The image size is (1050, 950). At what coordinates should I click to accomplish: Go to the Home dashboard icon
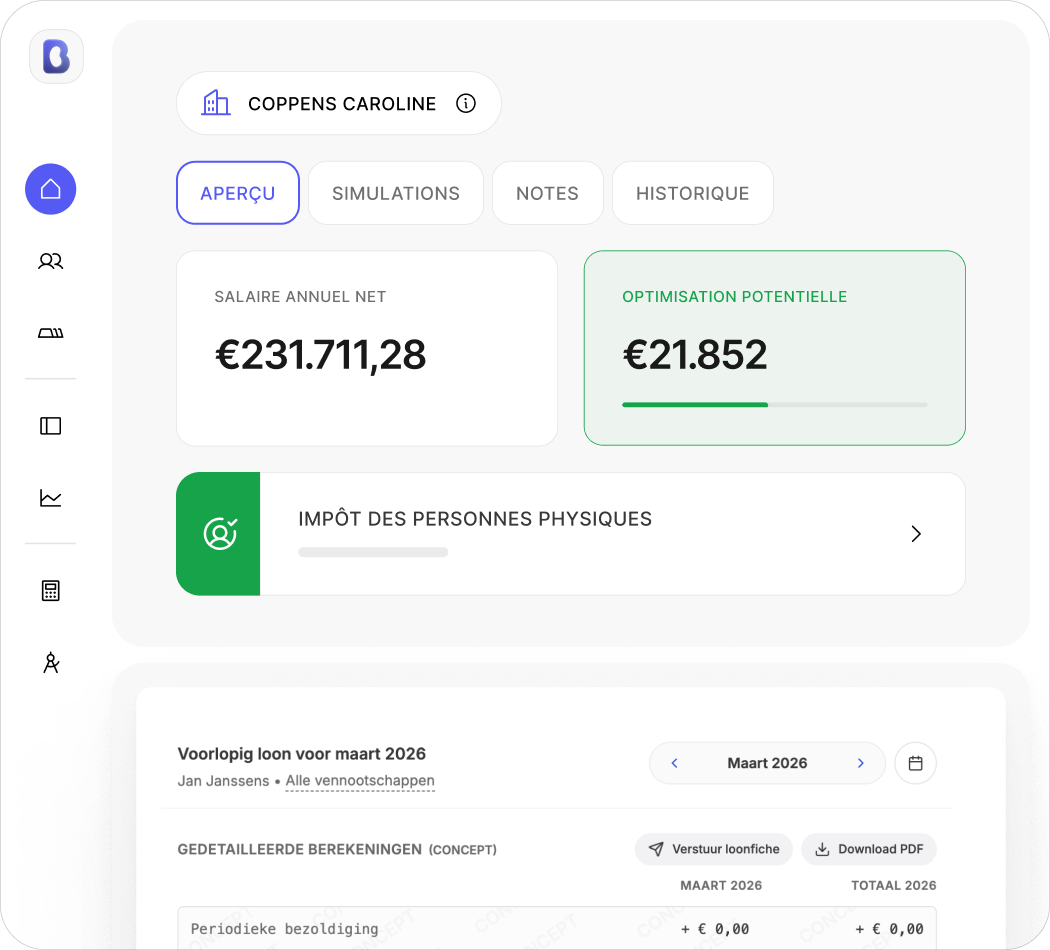click(51, 189)
